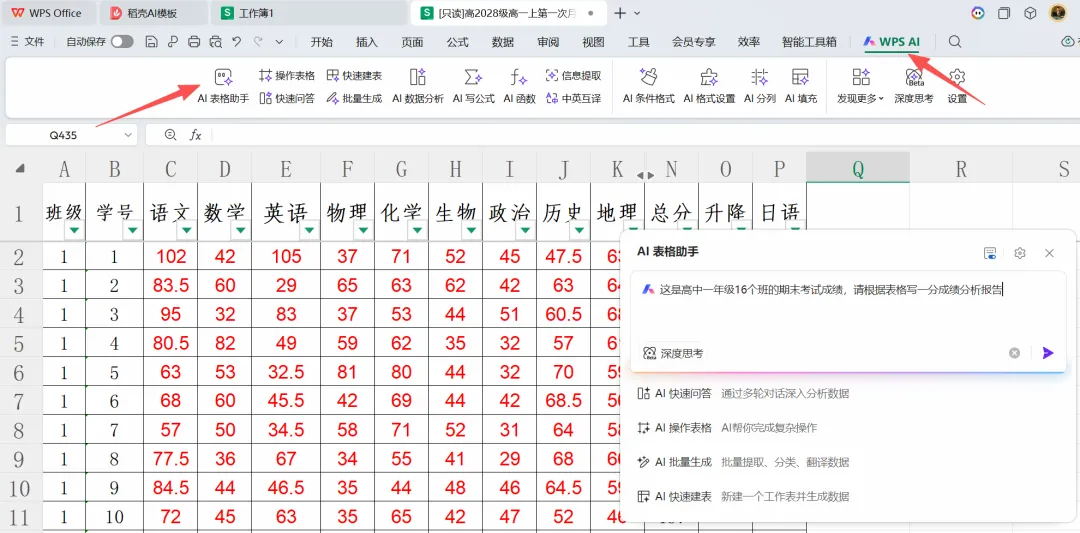The image size is (1080, 533).
Task: Click the save icon in quick toolbar
Action: [152, 42]
